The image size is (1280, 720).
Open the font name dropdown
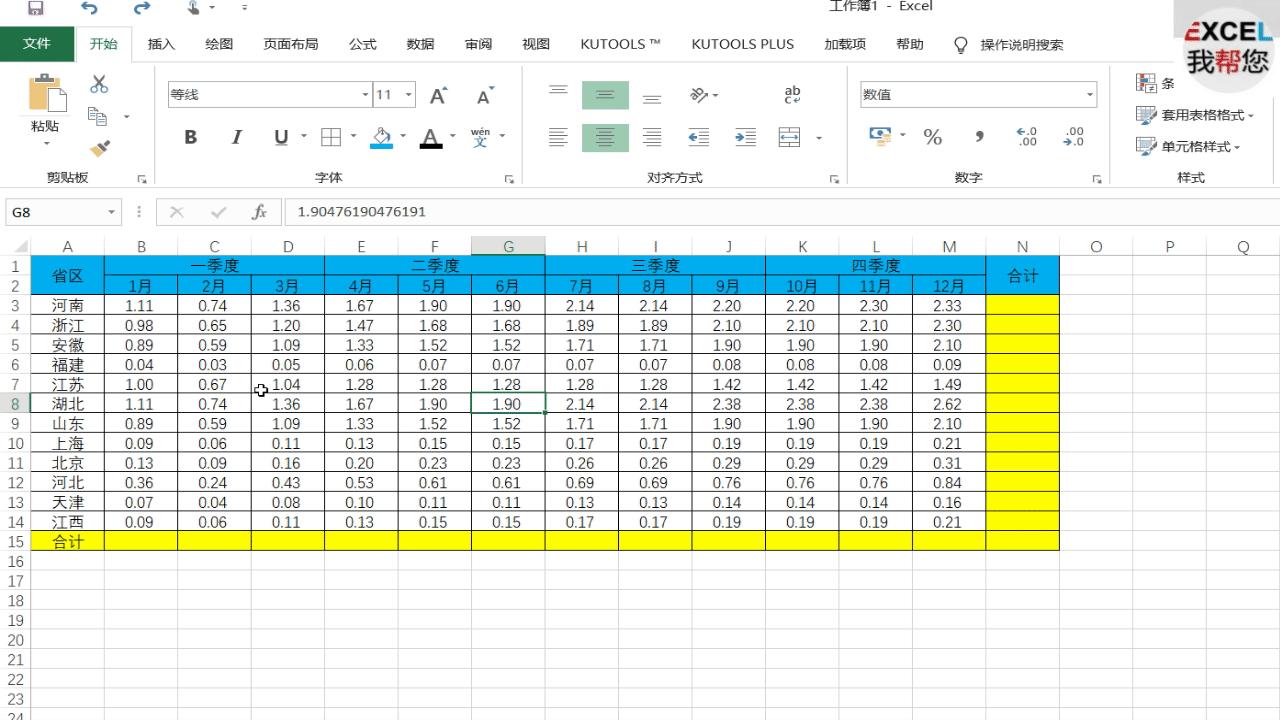pyautogui.click(x=363, y=94)
